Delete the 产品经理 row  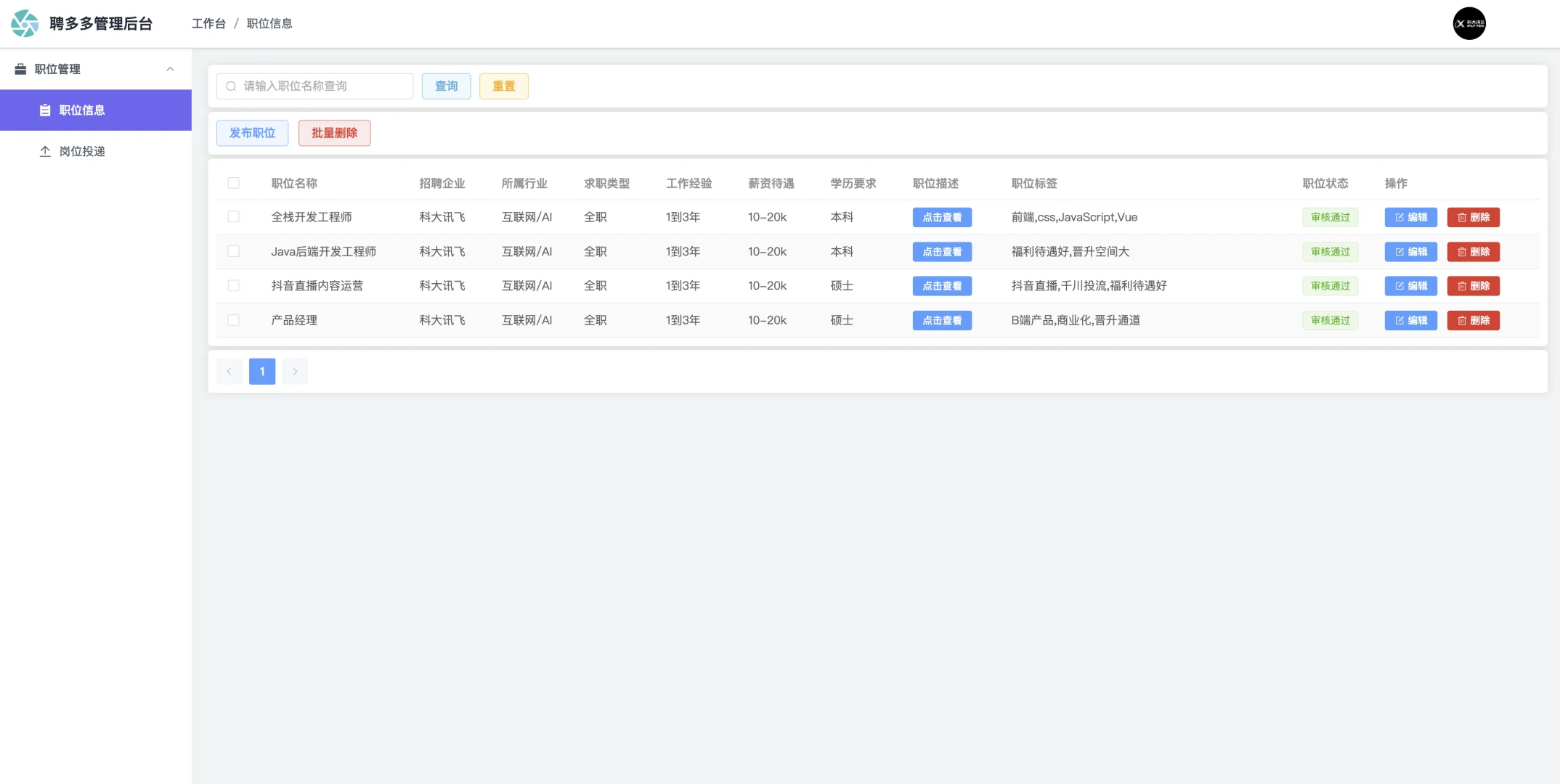pos(1473,320)
